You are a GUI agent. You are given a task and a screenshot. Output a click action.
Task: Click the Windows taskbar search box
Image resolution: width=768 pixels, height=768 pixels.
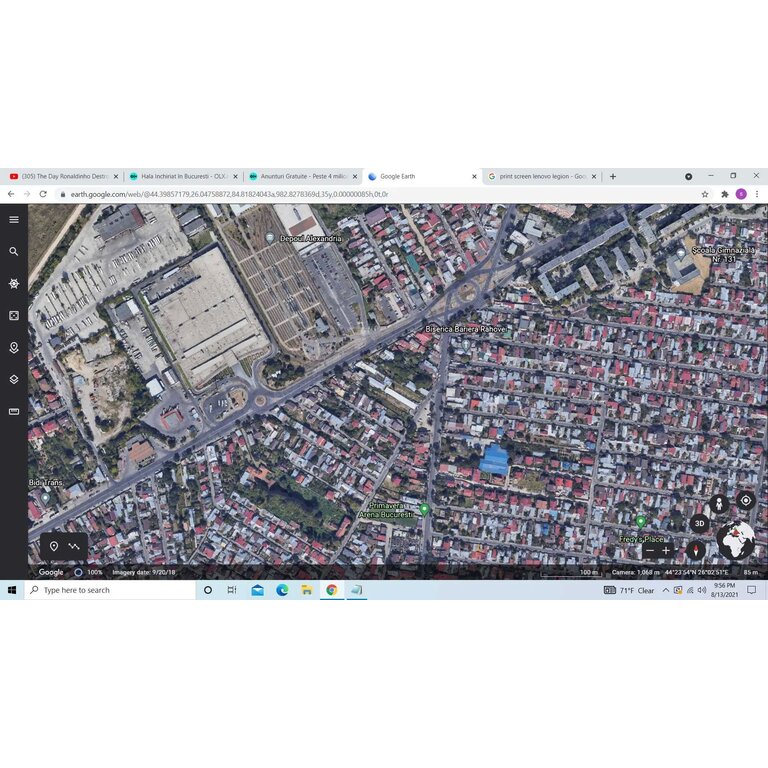point(110,590)
